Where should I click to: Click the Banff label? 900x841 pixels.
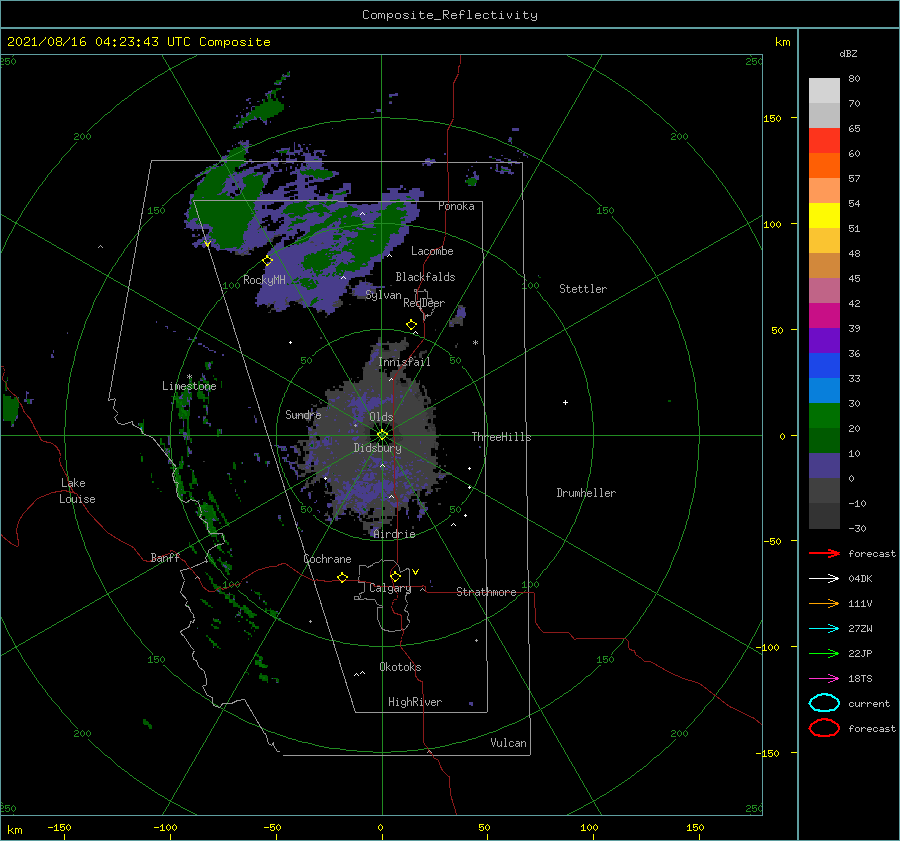(165, 558)
